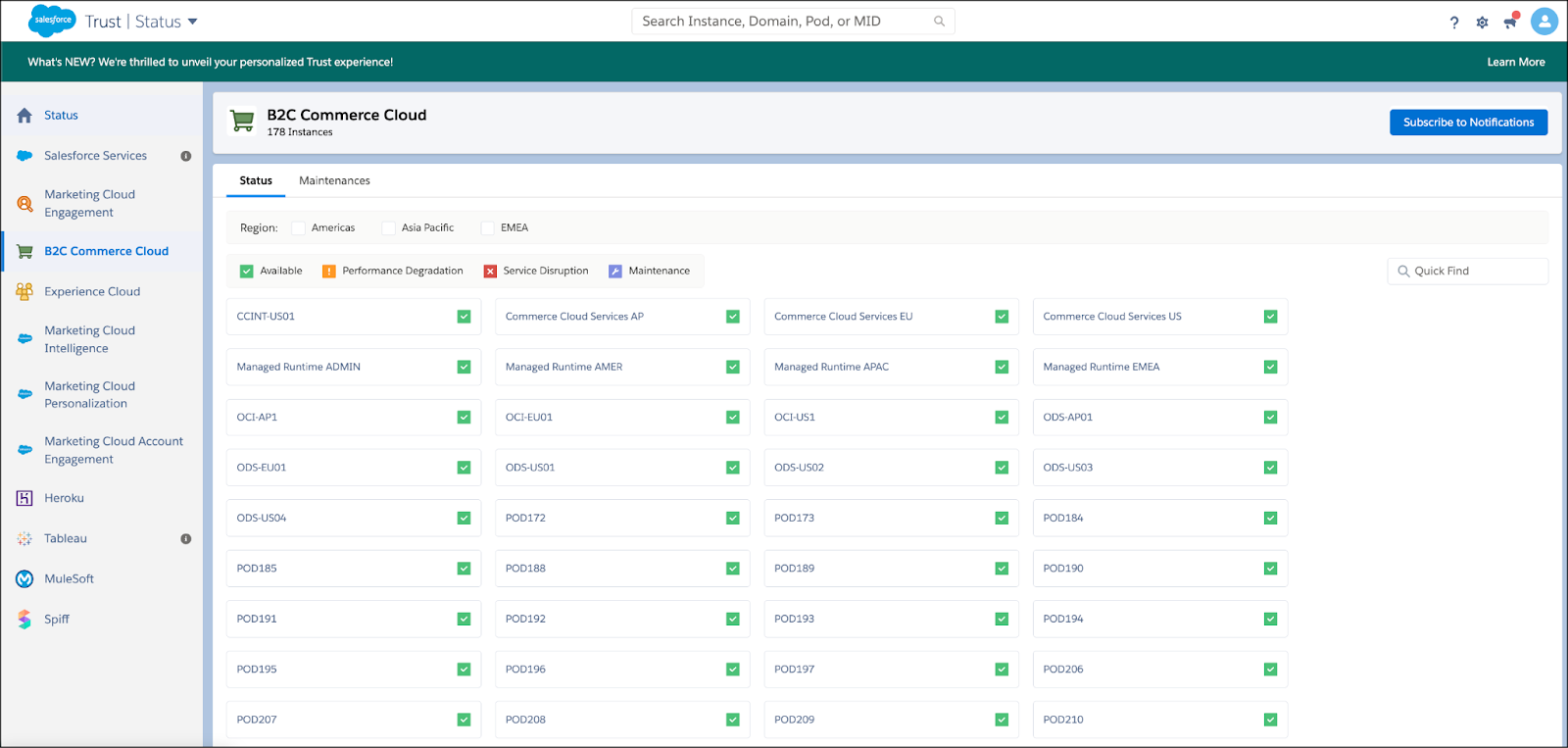
Task: Click the Status home icon in sidebar
Action: (24, 116)
